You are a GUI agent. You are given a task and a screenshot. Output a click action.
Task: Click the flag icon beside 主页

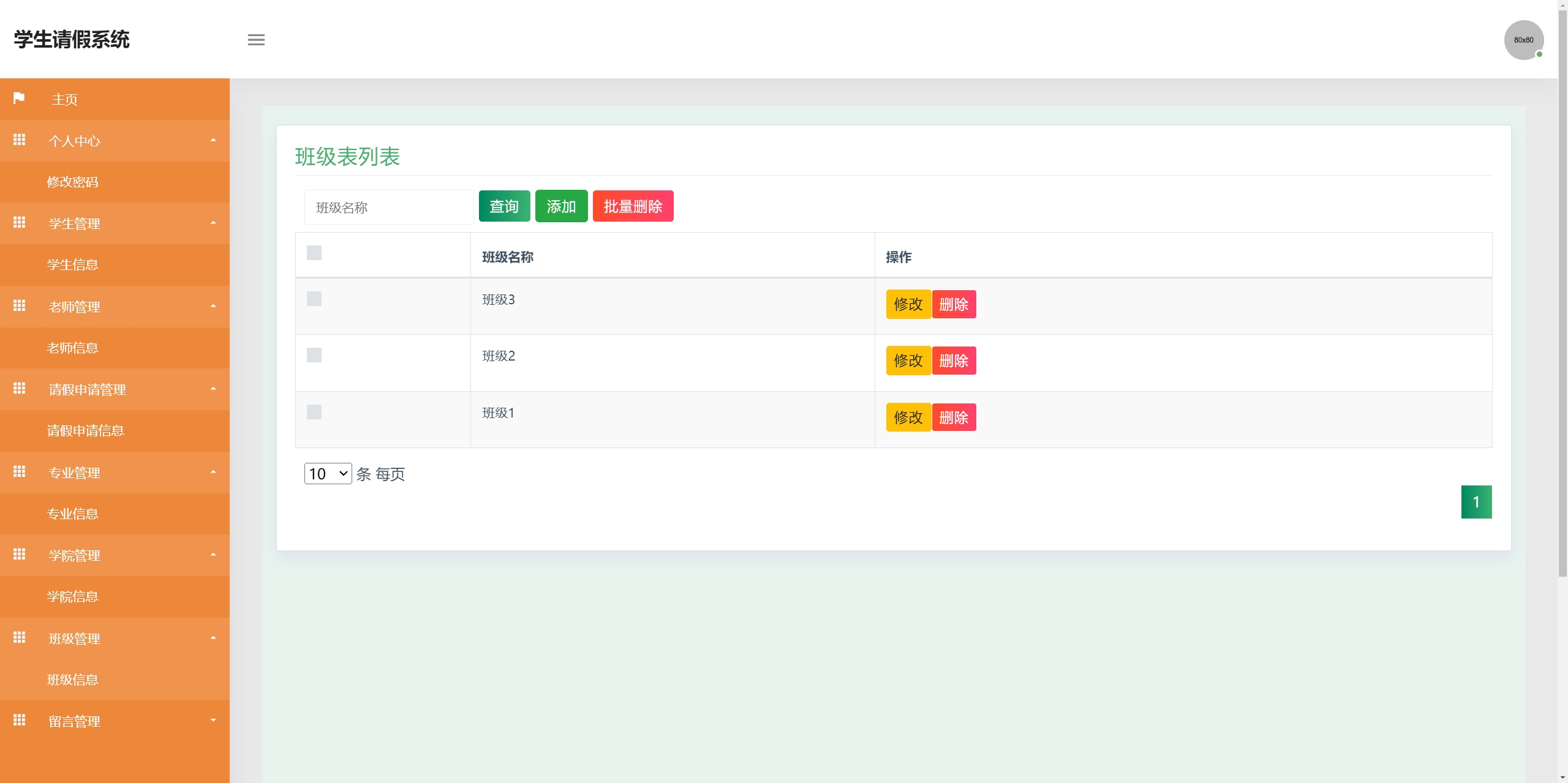click(19, 98)
